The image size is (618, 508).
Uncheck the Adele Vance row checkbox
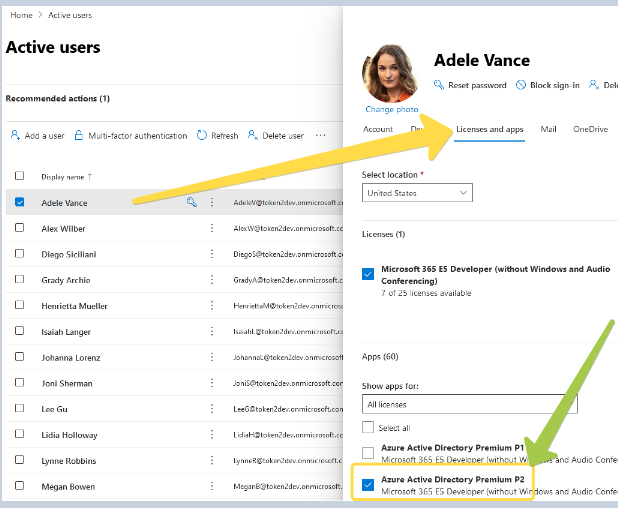pyautogui.click(x=19, y=202)
